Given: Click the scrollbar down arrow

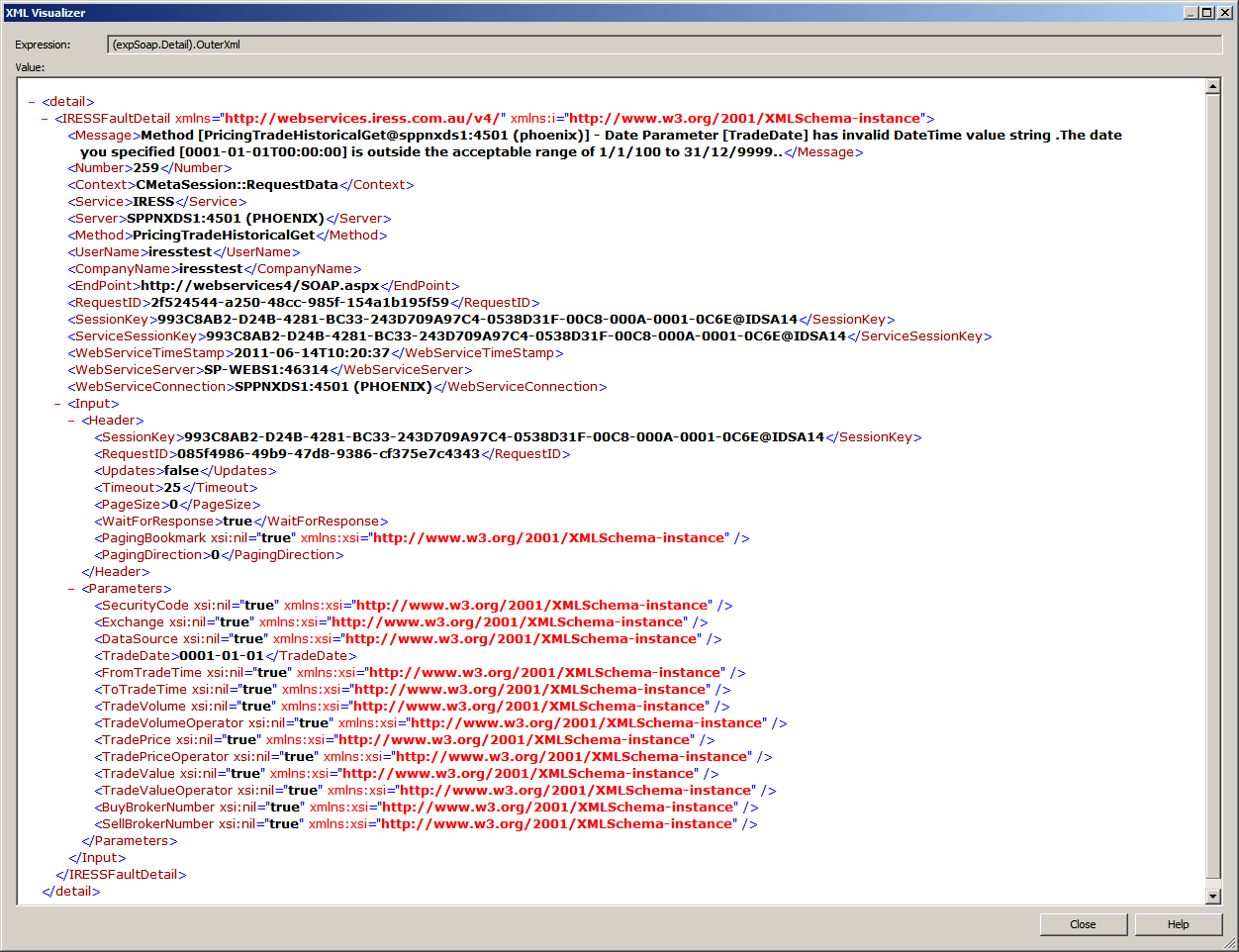Looking at the screenshot, I should tap(1213, 897).
